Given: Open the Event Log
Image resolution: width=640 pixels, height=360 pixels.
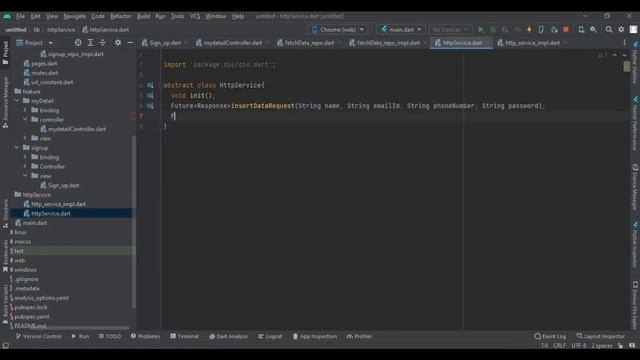Looking at the screenshot, I should click(x=550, y=336).
